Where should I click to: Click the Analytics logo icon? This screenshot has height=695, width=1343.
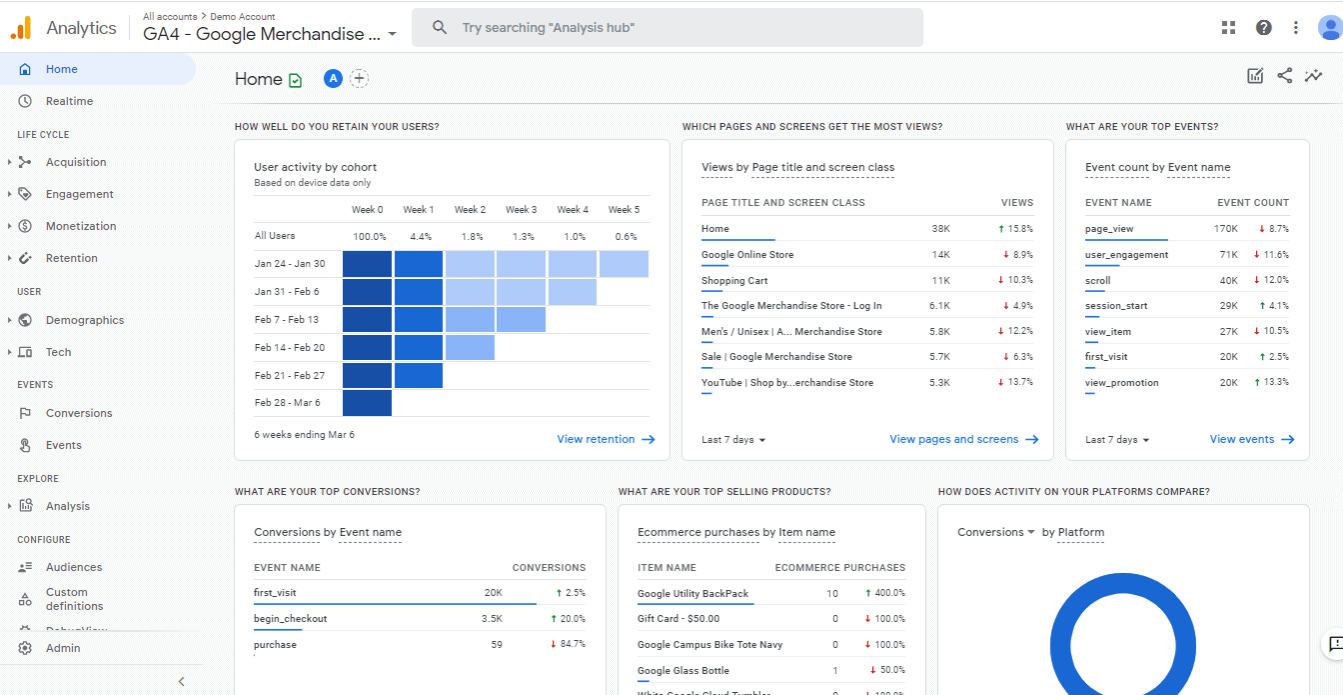click(x=21, y=28)
